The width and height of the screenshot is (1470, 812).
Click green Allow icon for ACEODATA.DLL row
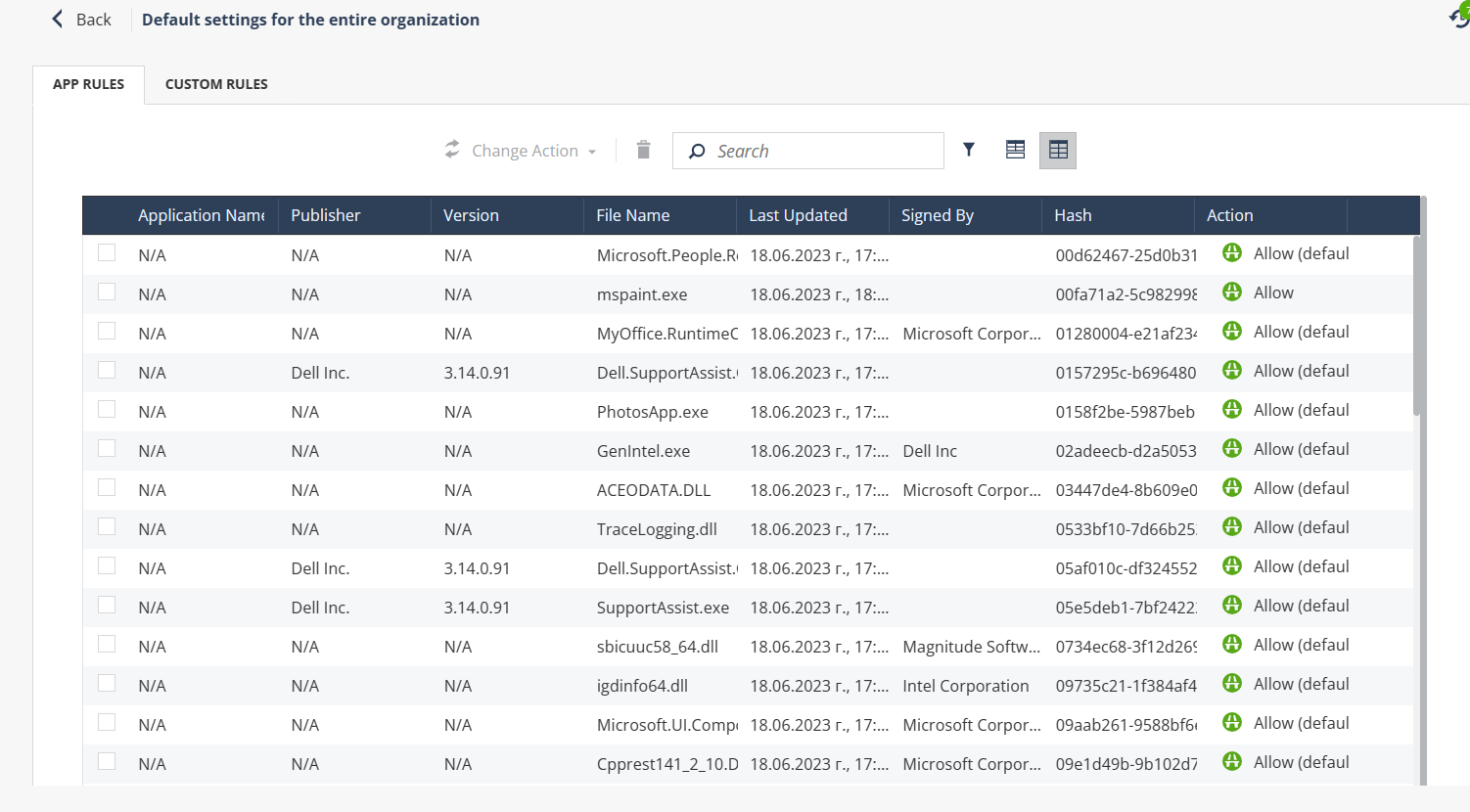[x=1232, y=487]
